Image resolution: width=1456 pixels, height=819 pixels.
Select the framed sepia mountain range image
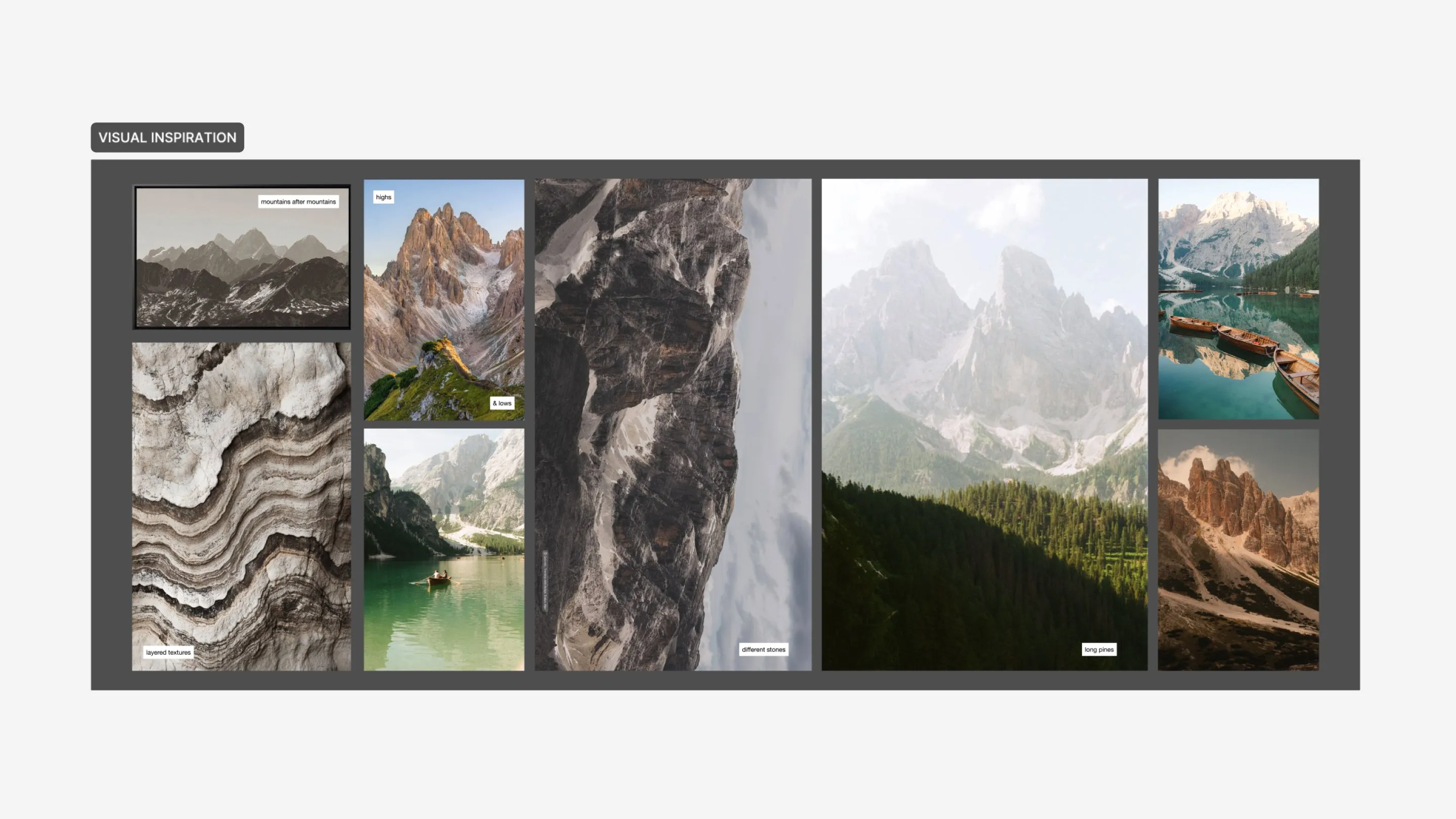(x=242, y=257)
